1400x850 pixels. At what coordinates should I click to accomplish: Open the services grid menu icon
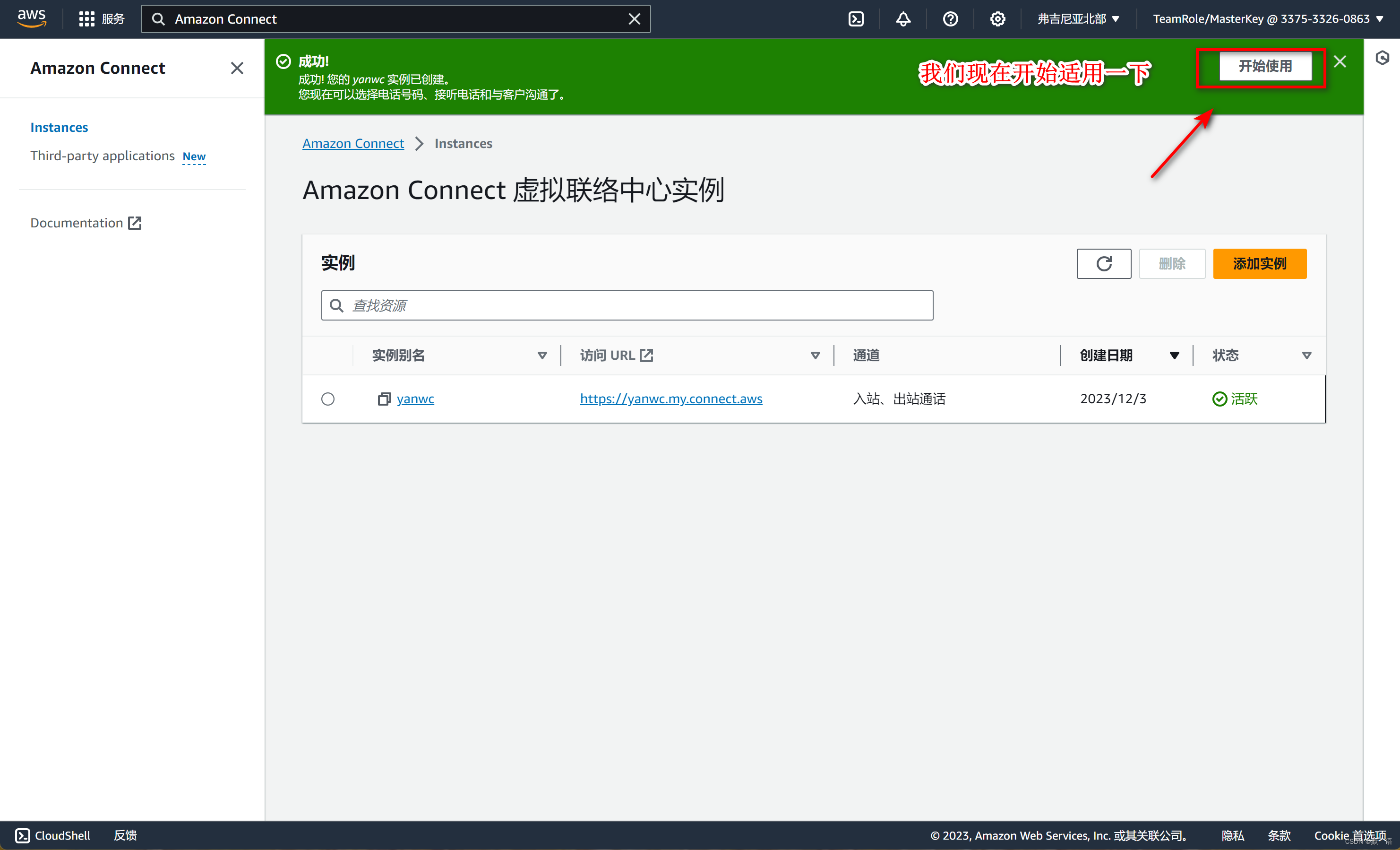pos(86,19)
